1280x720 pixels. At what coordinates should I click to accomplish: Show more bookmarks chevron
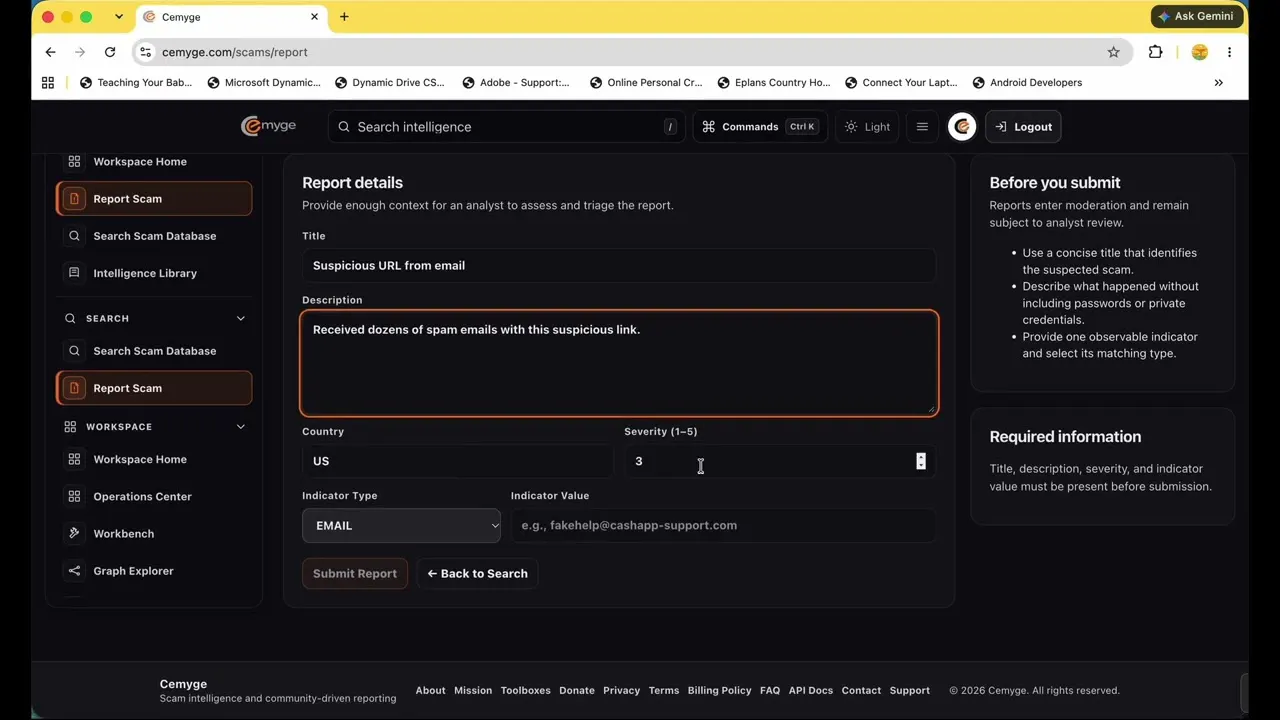pos(1218,83)
